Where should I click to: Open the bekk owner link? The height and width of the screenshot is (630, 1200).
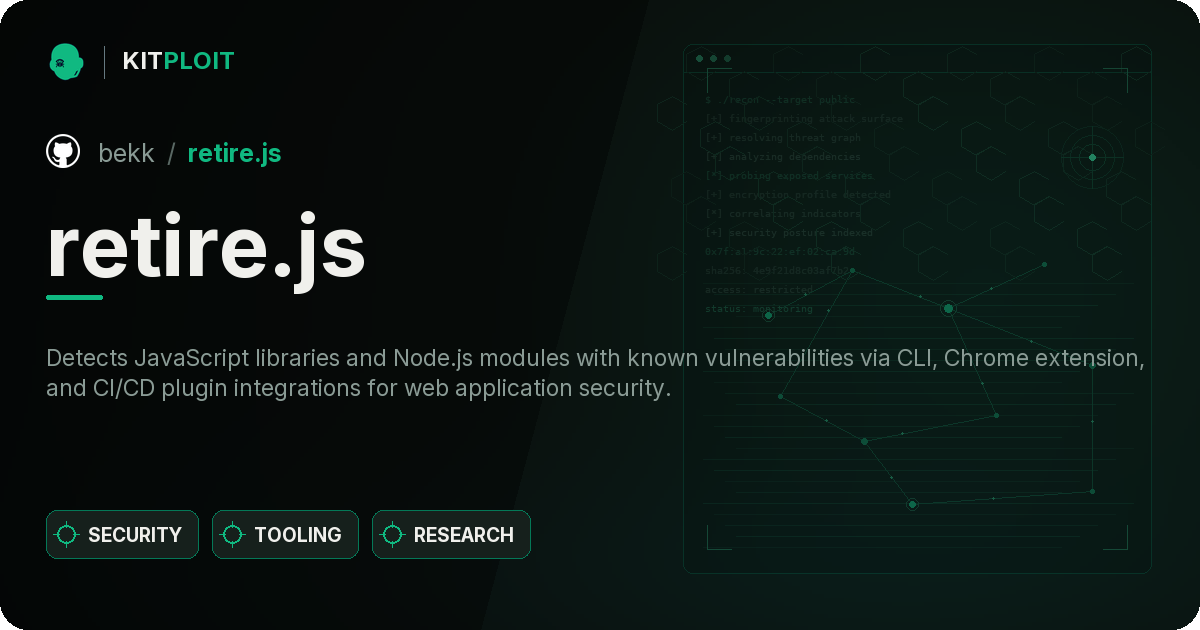coord(126,153)
